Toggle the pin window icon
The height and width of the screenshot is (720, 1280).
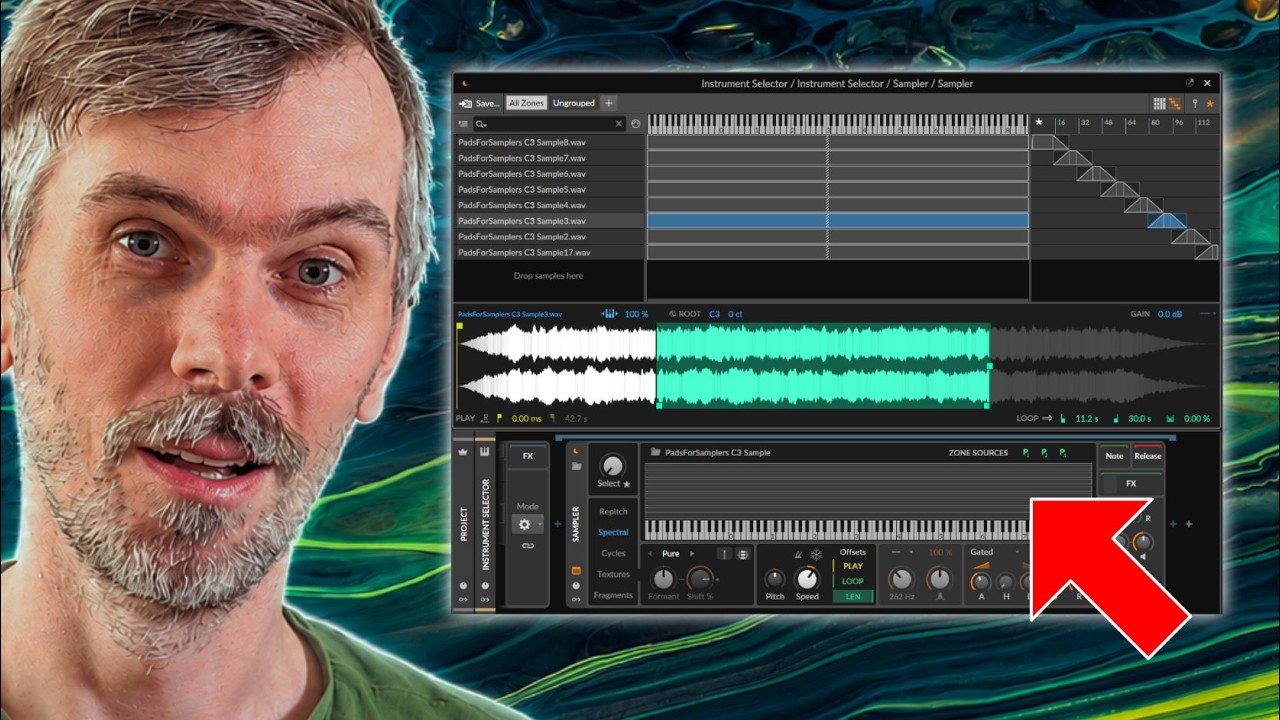(x=1194, y=103)
